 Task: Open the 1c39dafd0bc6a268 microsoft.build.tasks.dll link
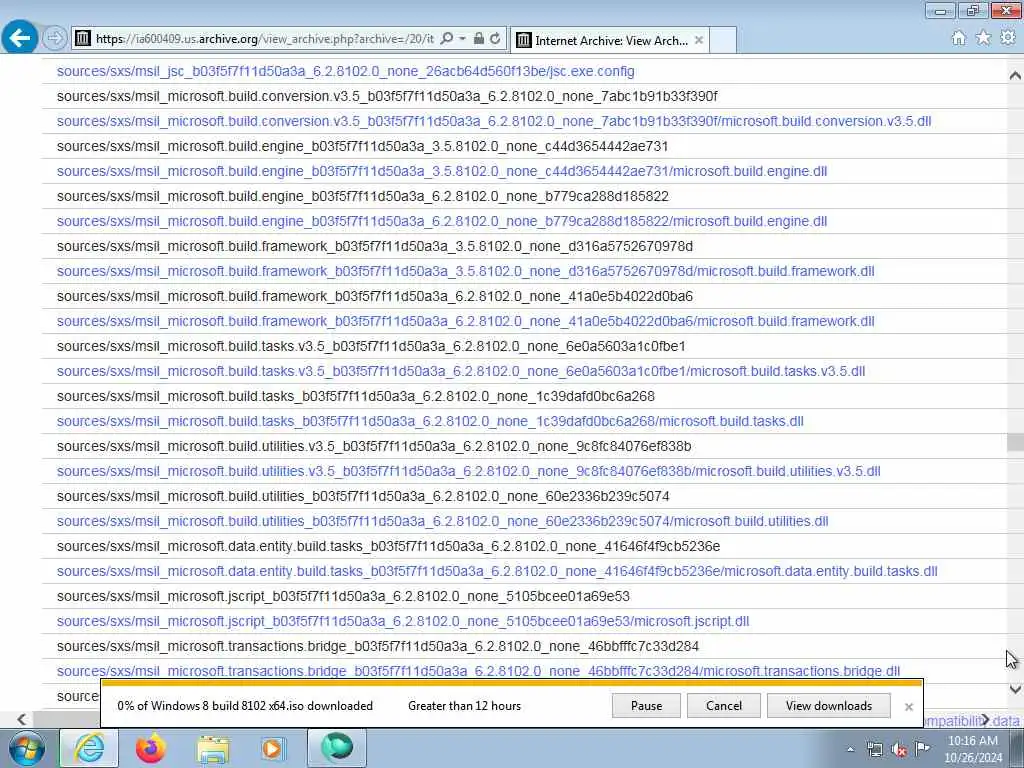[430, 421]
